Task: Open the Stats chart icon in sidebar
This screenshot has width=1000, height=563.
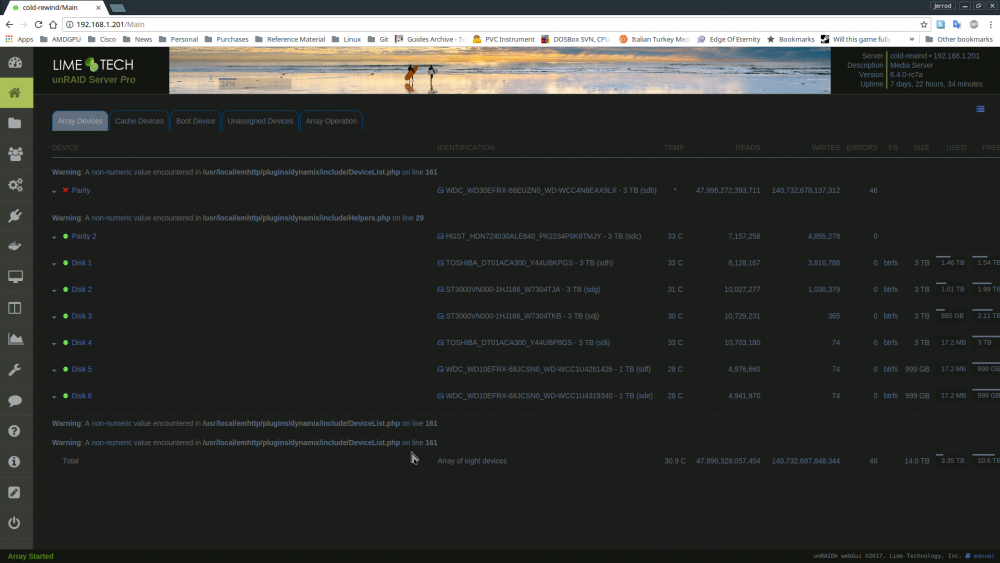Action: coord(15,339)
